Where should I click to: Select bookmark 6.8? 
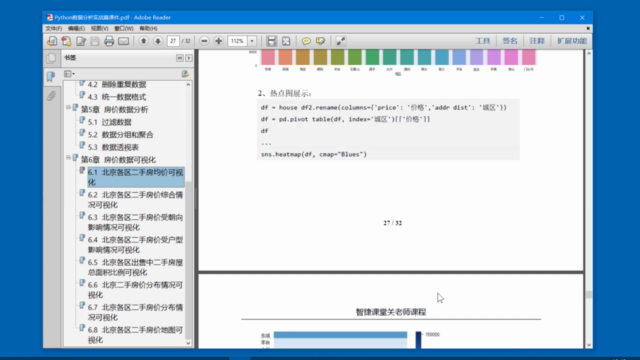coord(136,334)
